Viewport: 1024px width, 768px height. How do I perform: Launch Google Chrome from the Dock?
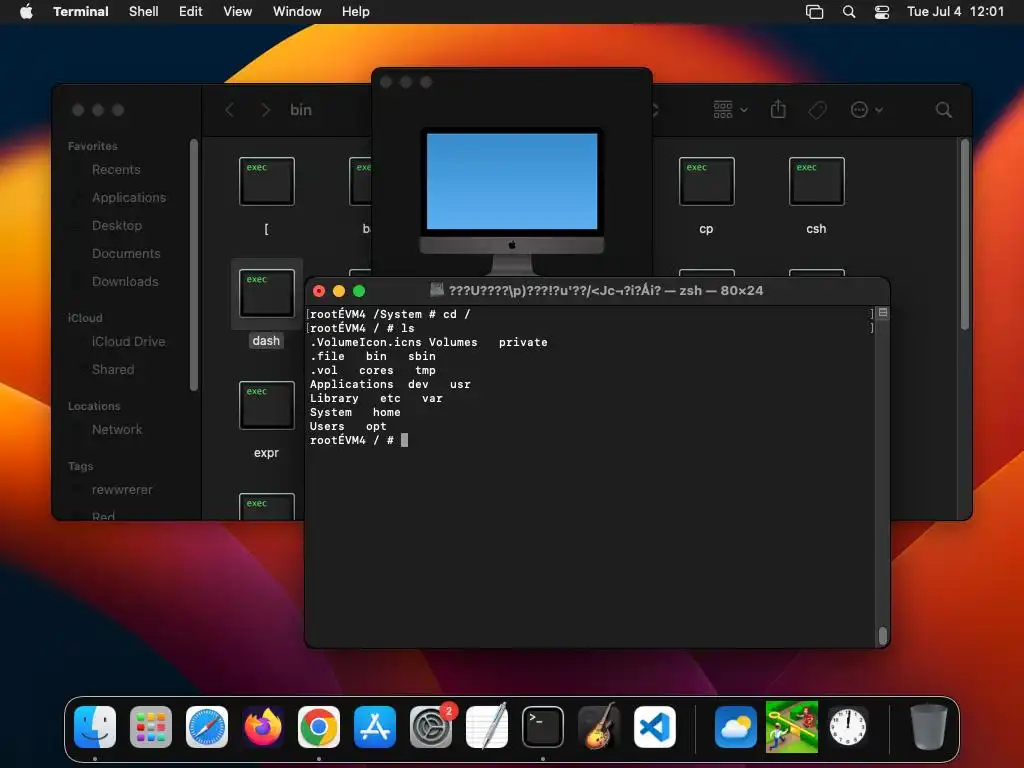[319, 727]
